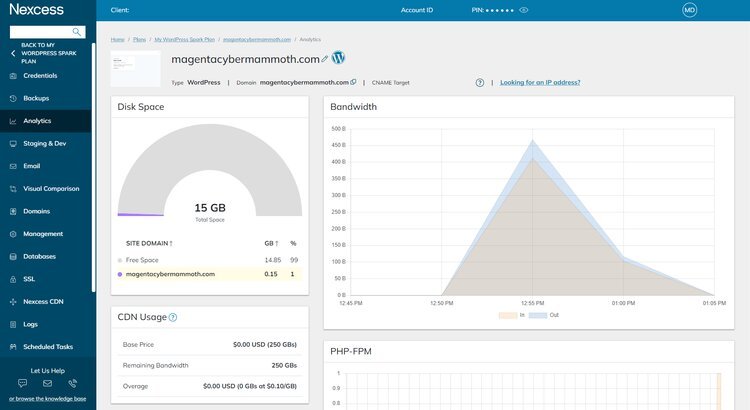
Task: Click the Backups clock icon
Action: pos(13,98)
